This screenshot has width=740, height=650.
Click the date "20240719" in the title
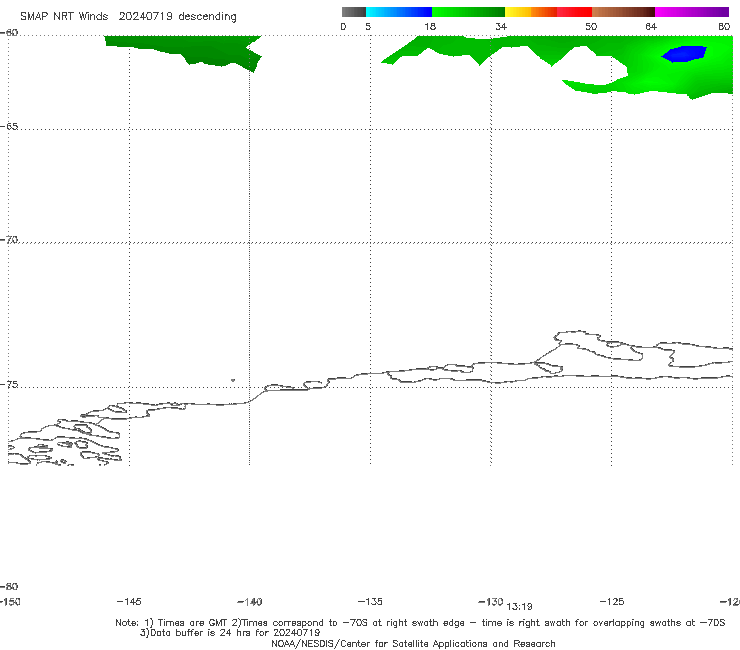[x=145, y=16]
